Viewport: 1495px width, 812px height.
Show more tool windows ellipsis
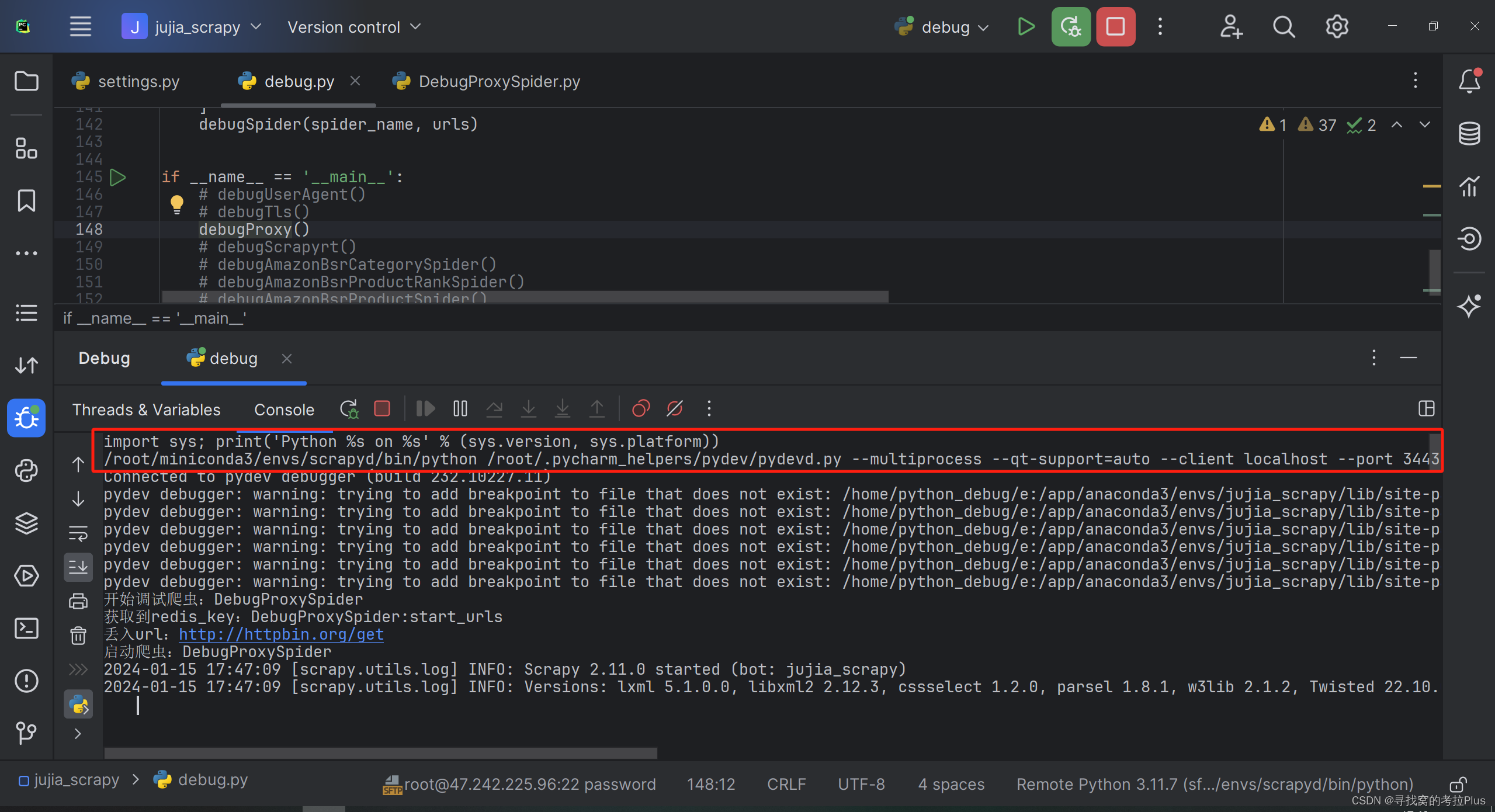26,253
